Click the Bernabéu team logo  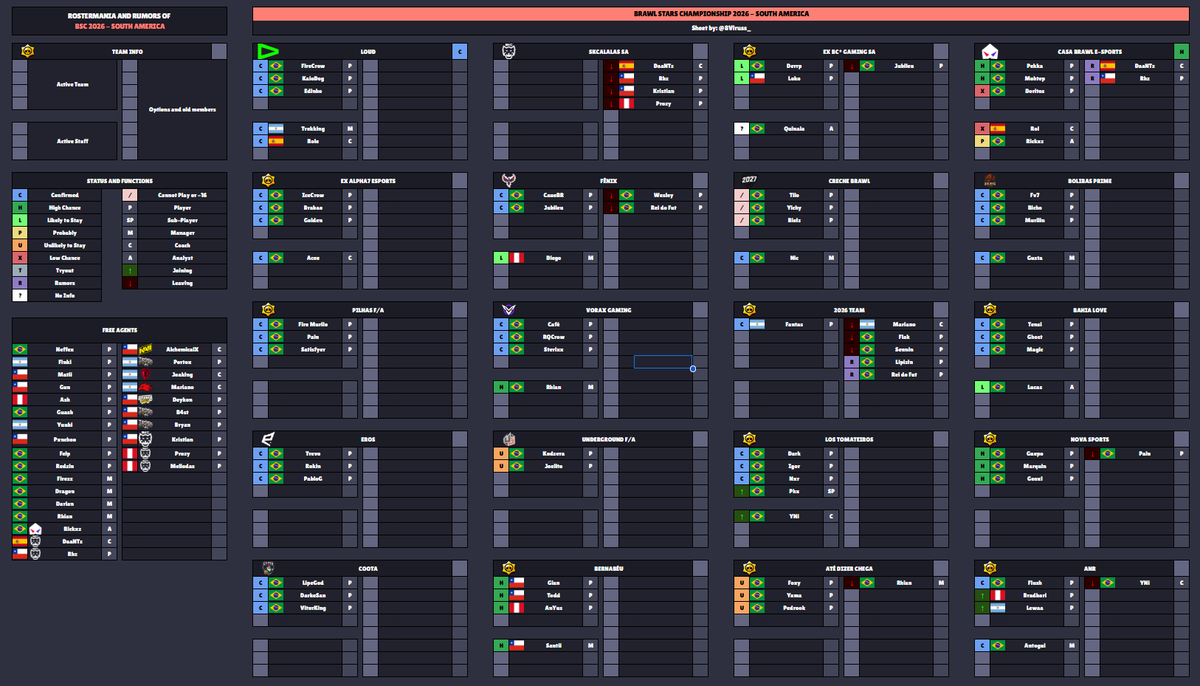click(x=508, y=567)
